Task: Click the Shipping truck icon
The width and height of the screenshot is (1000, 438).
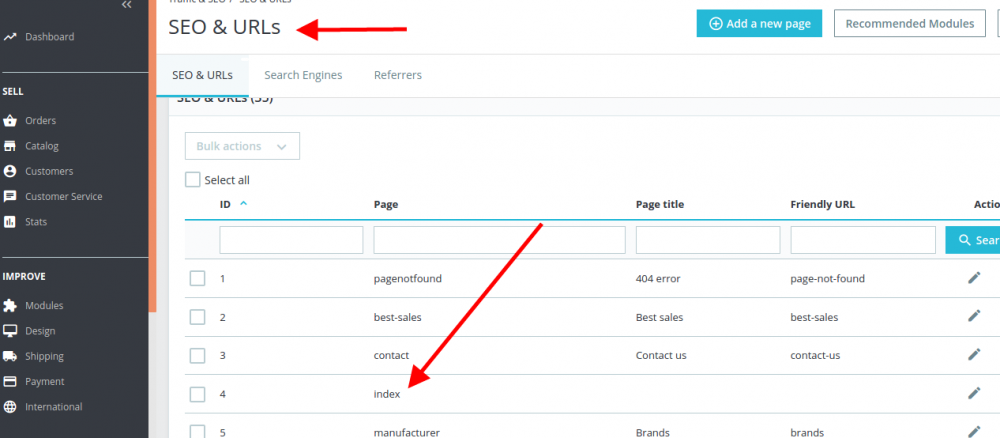Action: pos(10,356)
